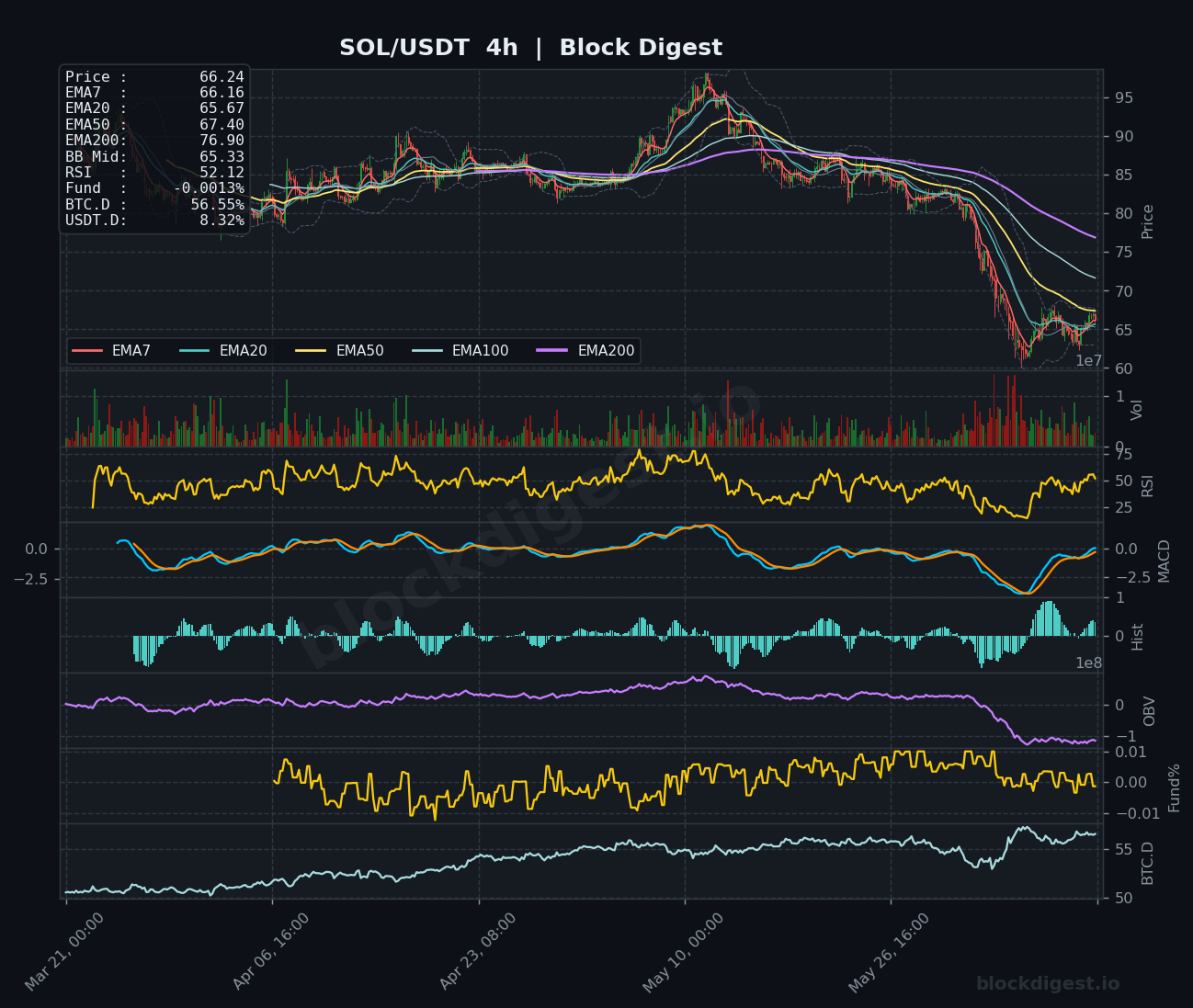The image size is (1193, 1008).
Task: Click the BTC.D 56.55% row
Action: point(154,205)
